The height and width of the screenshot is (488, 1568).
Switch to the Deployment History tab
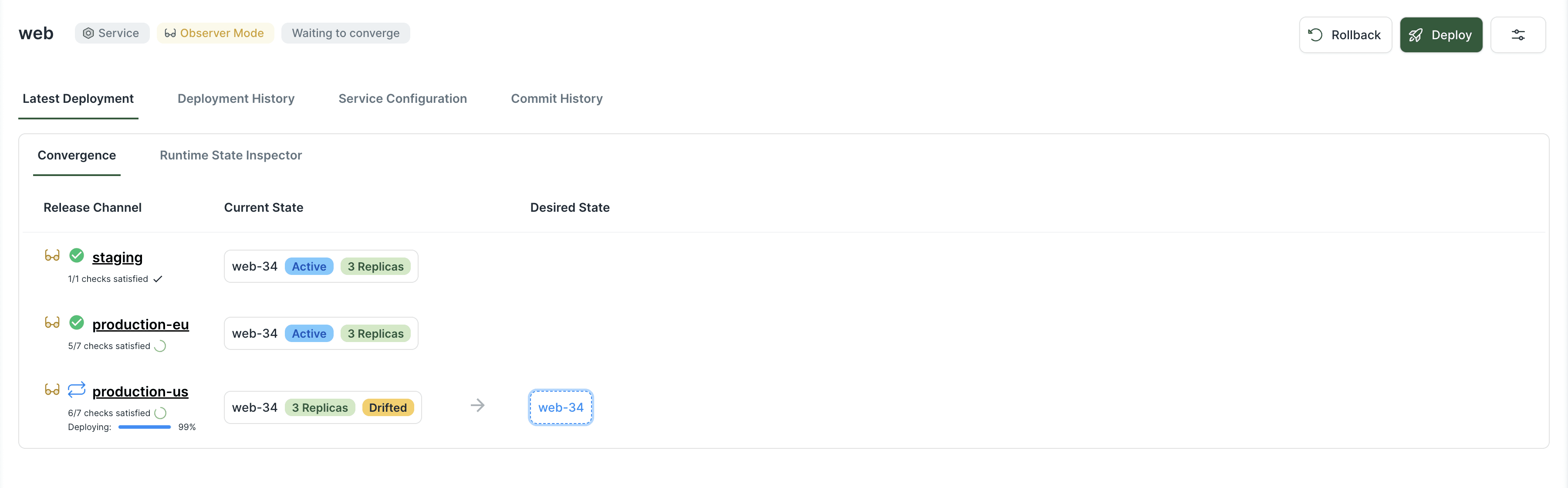click(x=236, y=99)
